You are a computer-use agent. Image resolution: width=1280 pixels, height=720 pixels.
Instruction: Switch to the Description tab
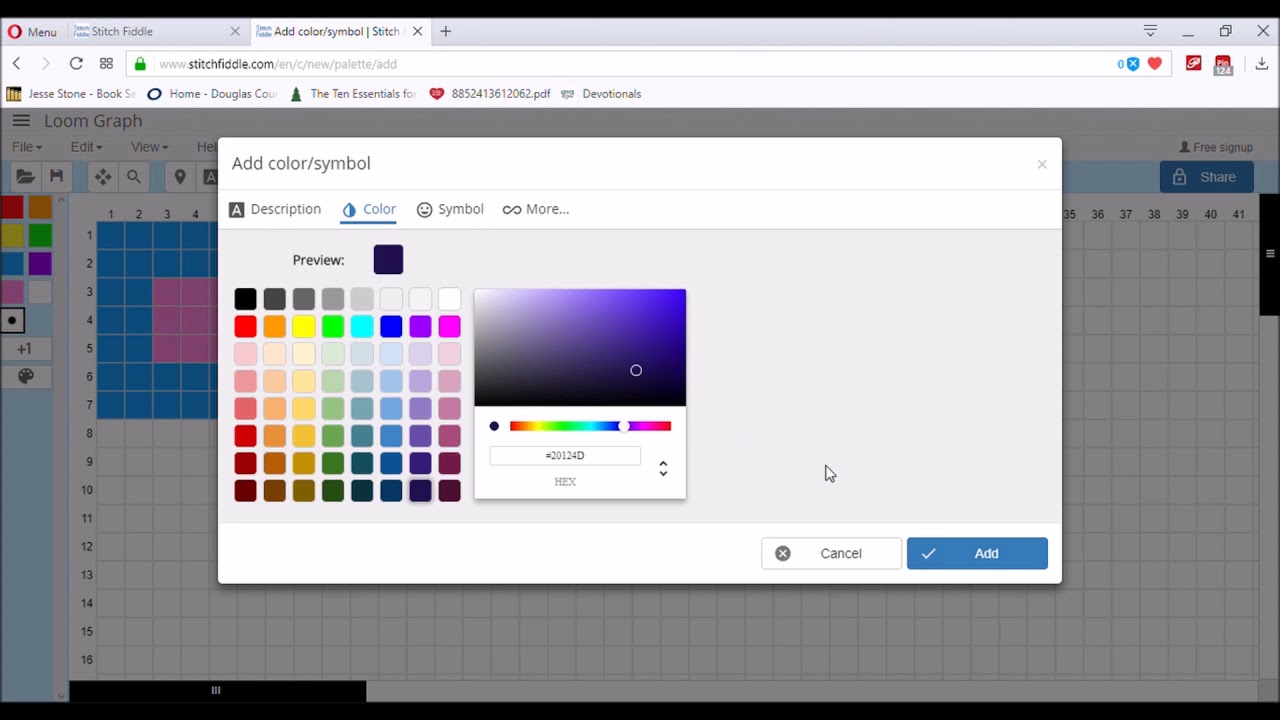click(x=275, y=209)
